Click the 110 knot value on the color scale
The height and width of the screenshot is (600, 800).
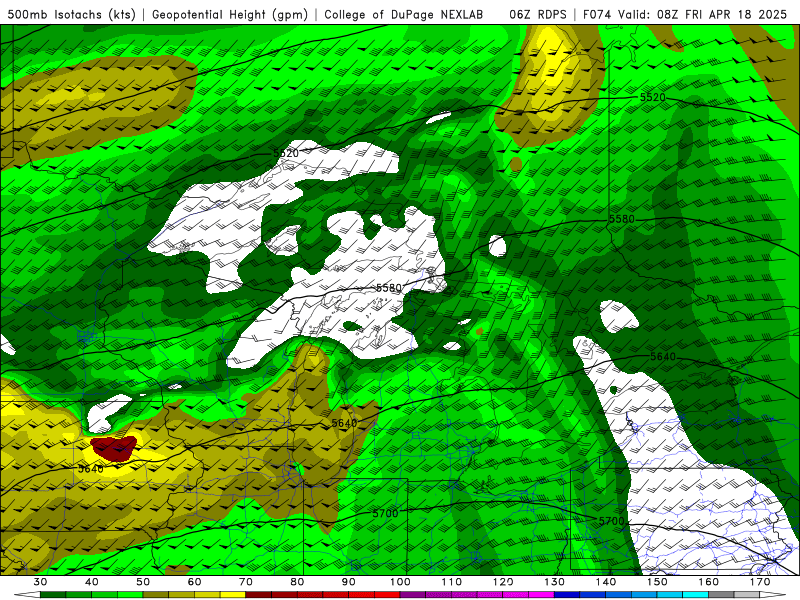pyautogui.click(x=452, y=582)
